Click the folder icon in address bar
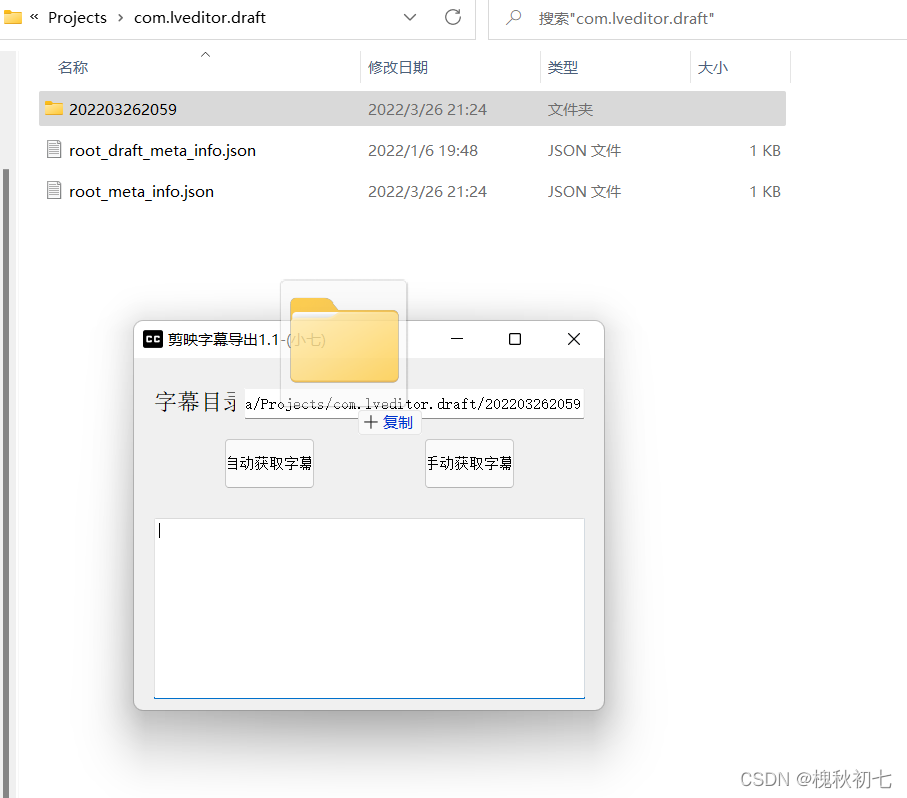The height and width of the screenshot is (798, 907). tap(12, 17)
